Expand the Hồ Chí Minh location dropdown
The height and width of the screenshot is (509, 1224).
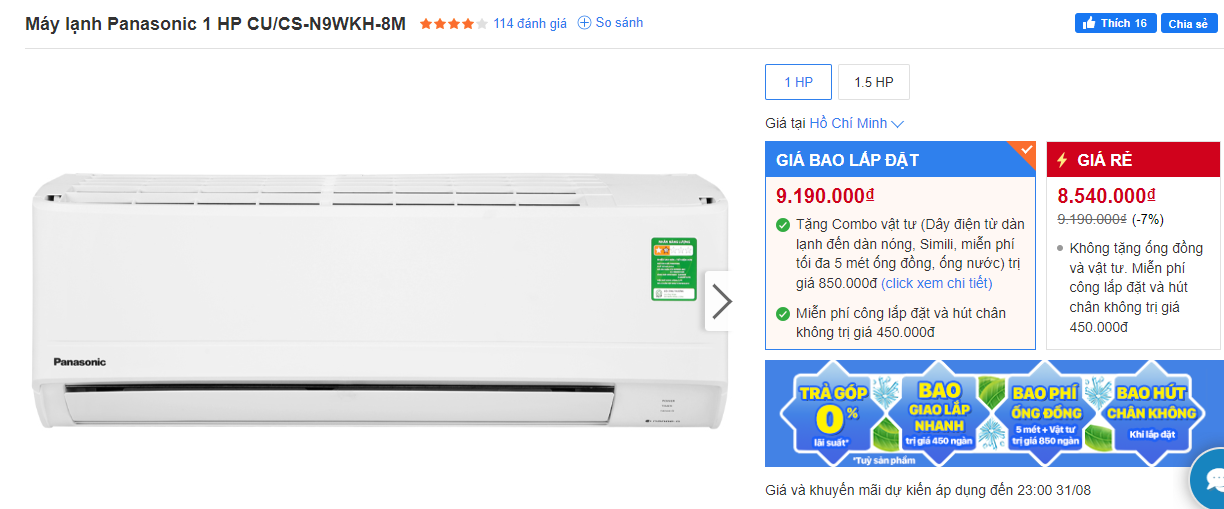[856, 124]
